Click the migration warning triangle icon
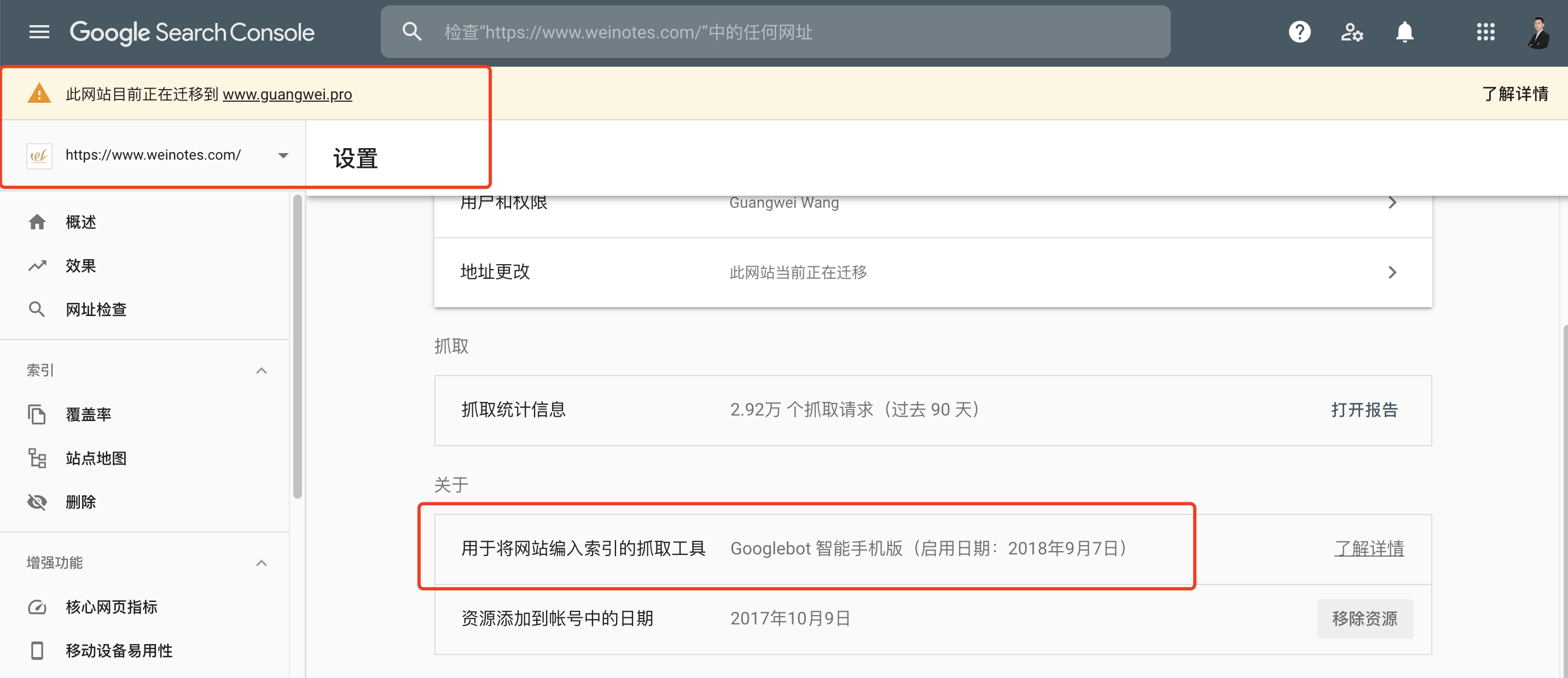The width and height of the screenshot is (1568, 678). click(x=39, y=93)
